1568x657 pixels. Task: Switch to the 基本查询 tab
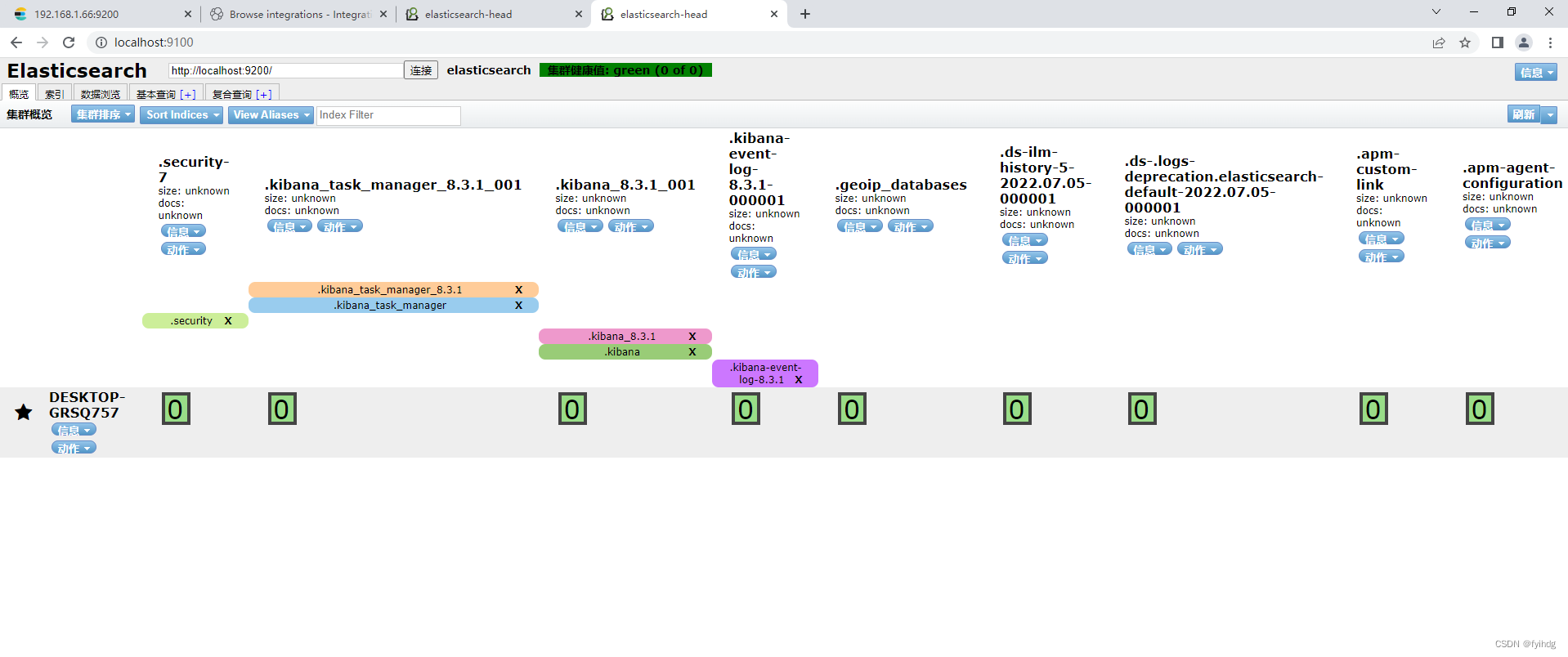coord(166,94)
